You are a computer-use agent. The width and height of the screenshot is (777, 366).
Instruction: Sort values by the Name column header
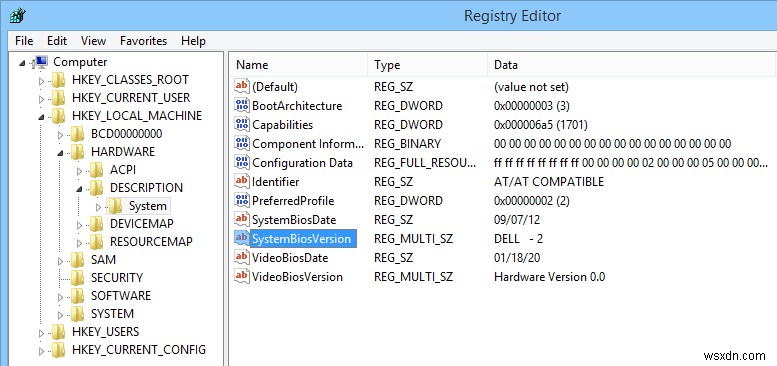click(x=298, y=65)
